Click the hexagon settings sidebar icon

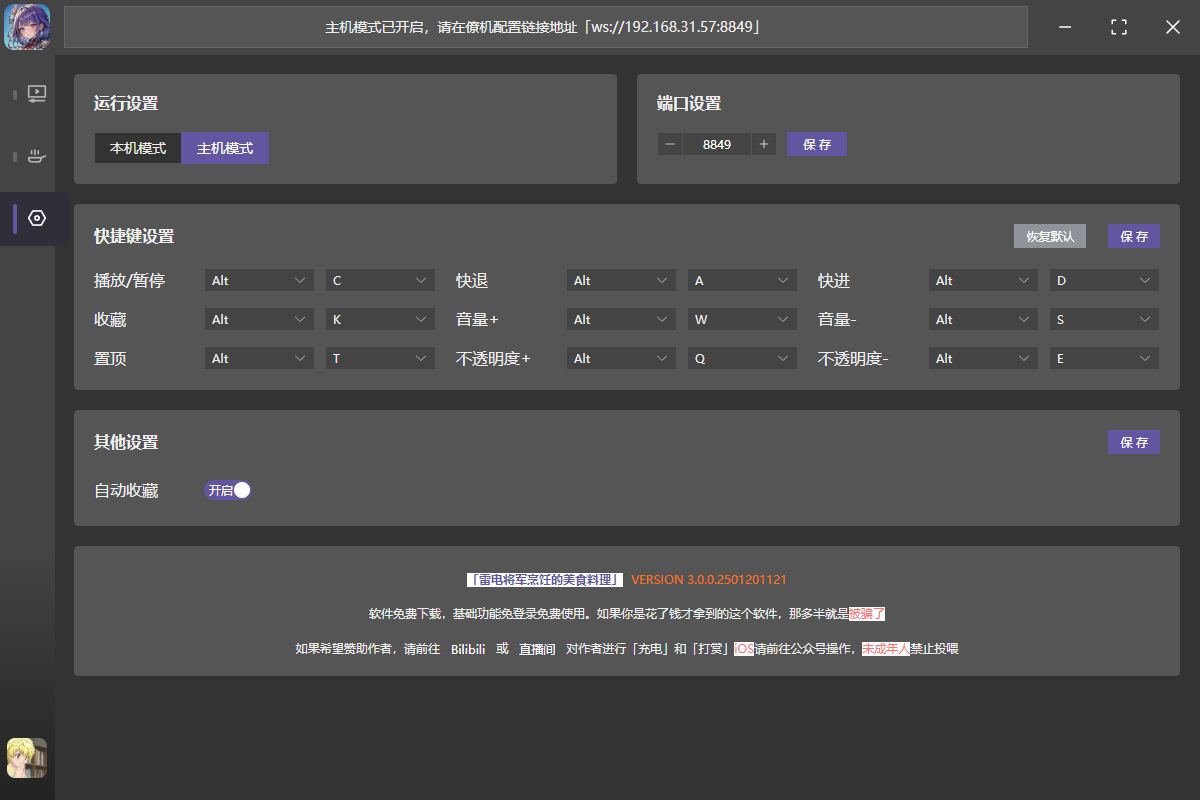click(x=37, y=218)
